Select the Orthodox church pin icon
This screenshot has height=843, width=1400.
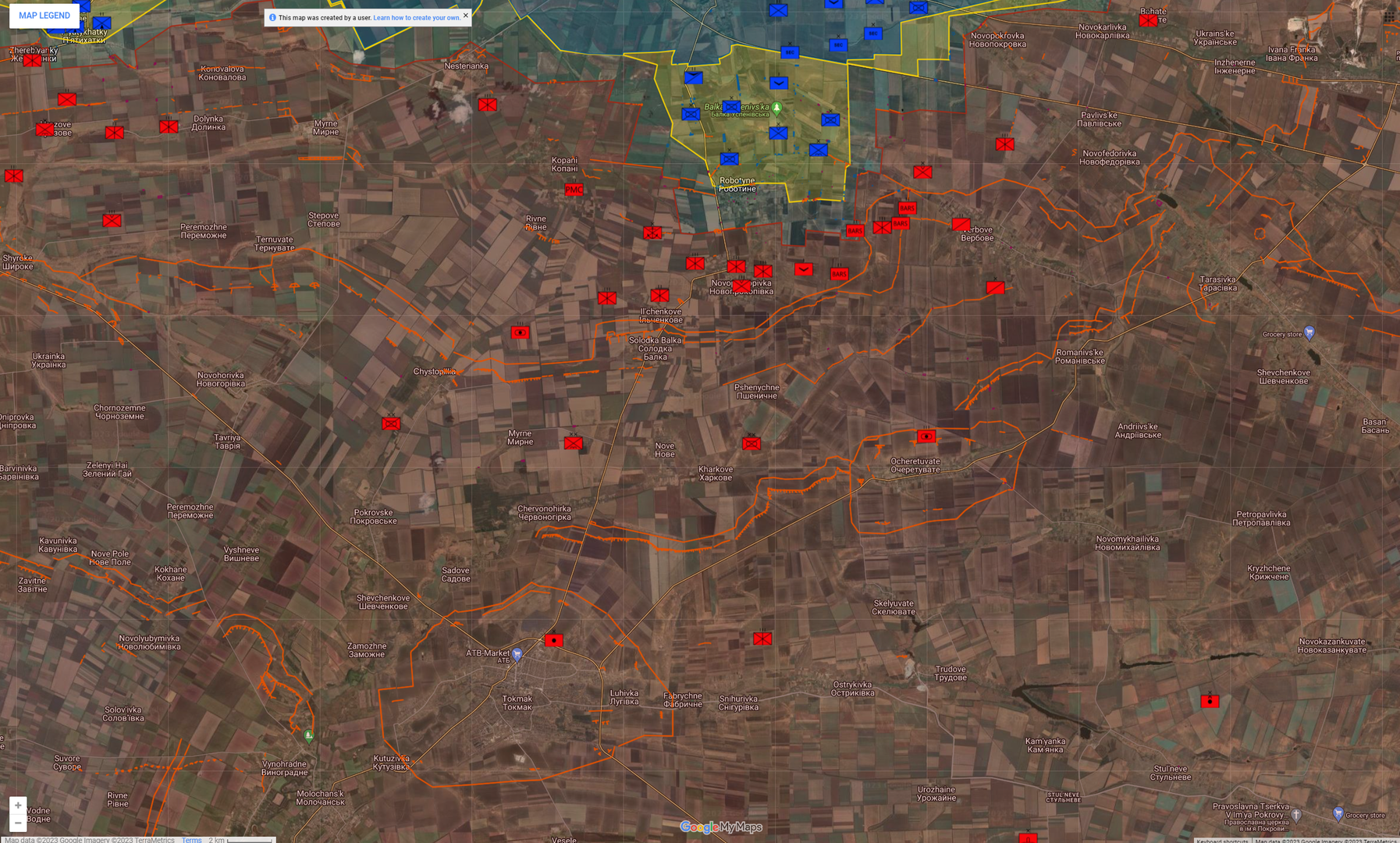(x=1296, y=814)
